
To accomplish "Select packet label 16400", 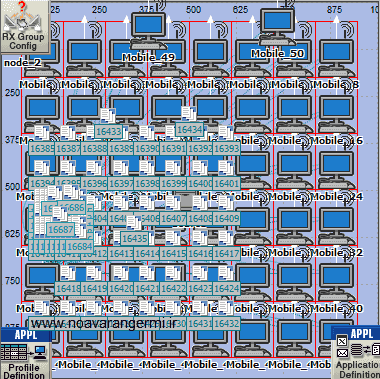I will [199, 183].
